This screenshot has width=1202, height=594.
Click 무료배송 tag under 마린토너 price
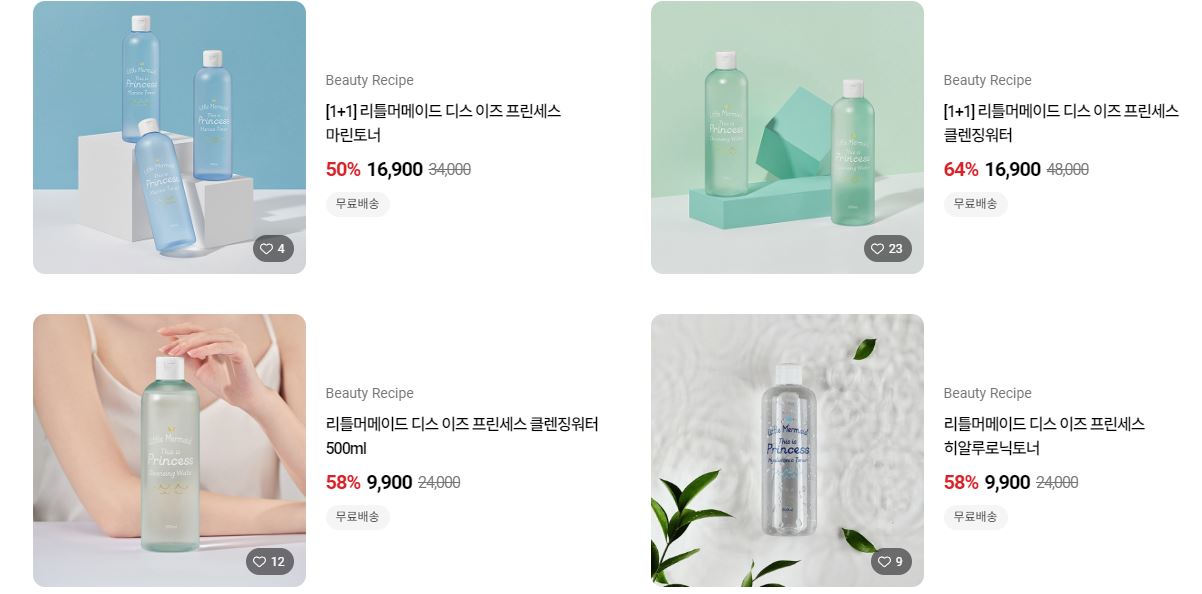pos(357,204)
